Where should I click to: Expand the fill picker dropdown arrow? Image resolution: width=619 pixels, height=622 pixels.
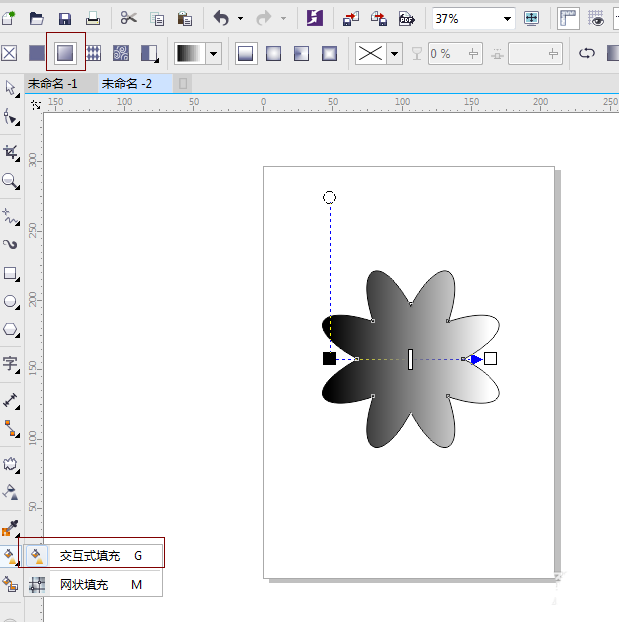tap(213, 54)
